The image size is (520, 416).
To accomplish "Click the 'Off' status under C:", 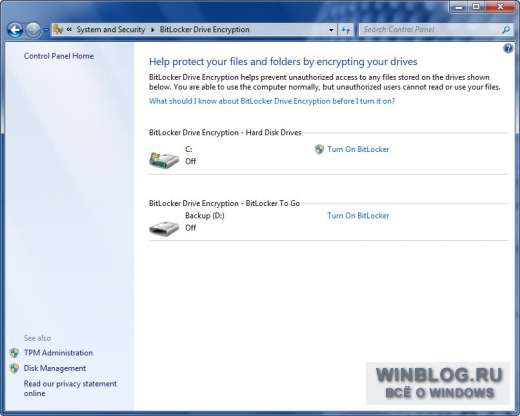I will pos(190,161).
